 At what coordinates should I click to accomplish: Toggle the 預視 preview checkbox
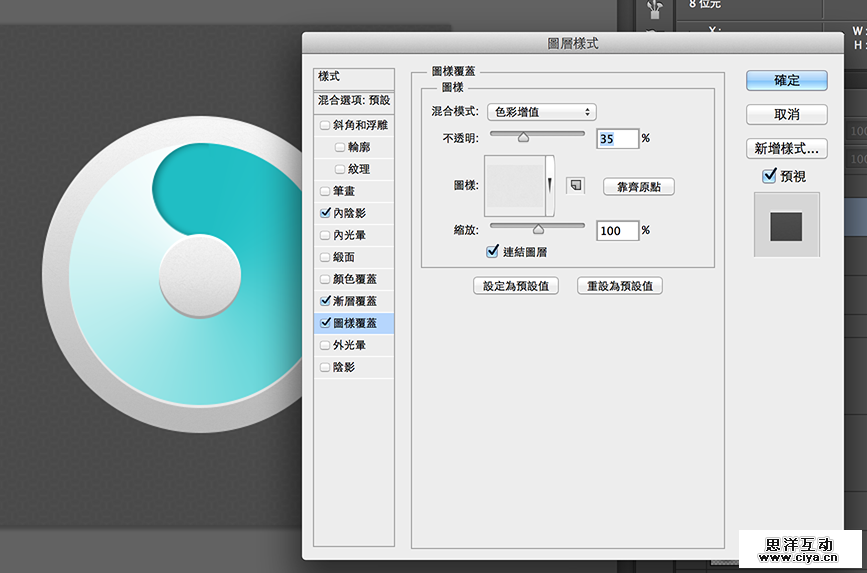tap(769, 176)
